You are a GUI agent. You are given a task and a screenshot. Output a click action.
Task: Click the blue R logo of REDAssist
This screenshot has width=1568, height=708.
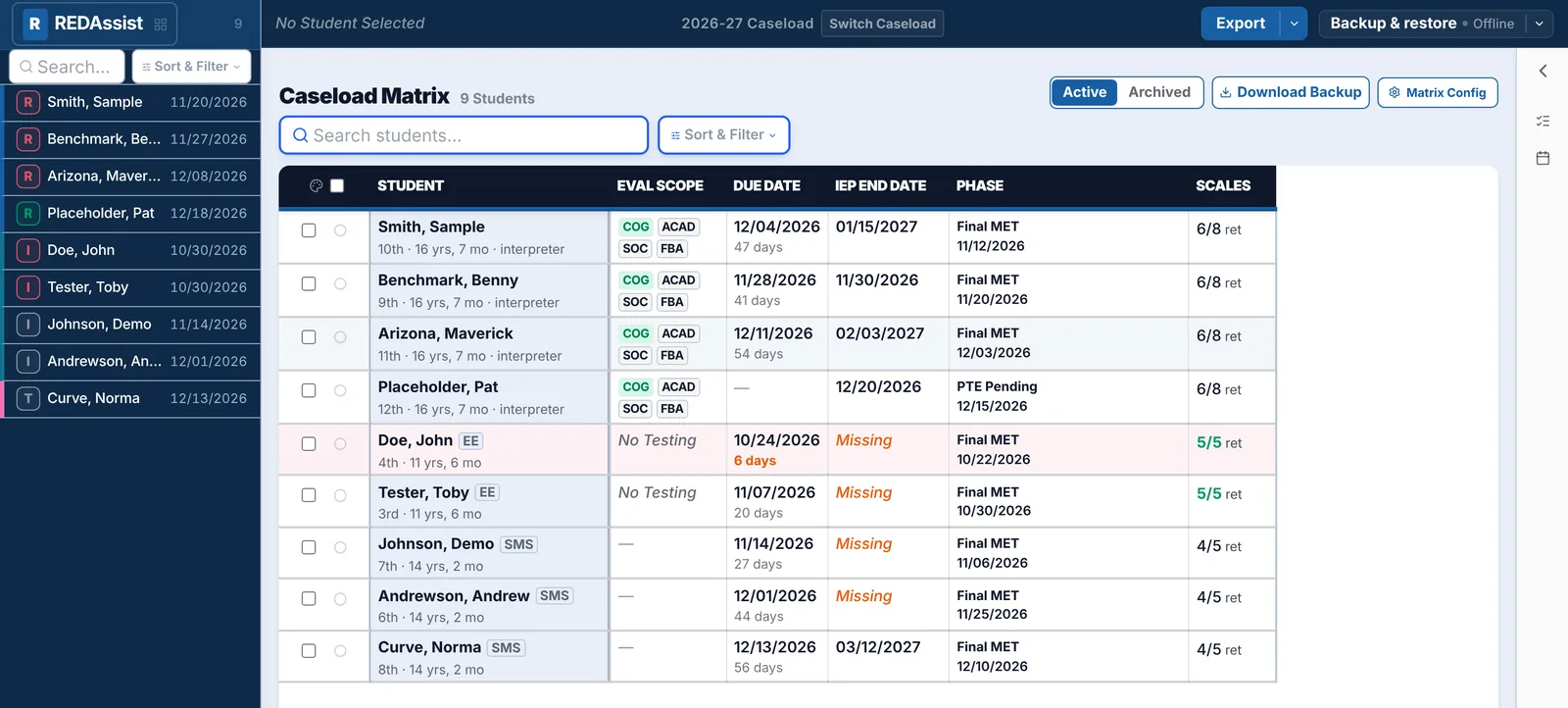(34, 24)
